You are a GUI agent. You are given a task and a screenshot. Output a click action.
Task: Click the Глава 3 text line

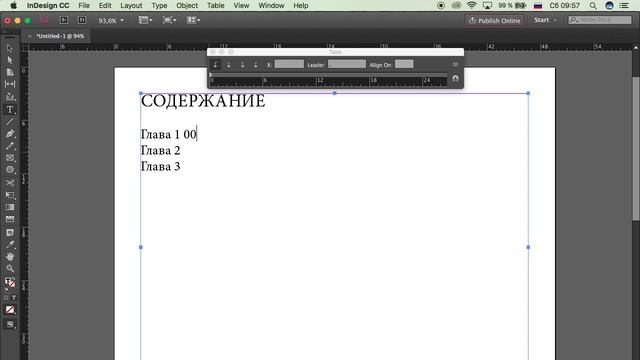160,167
